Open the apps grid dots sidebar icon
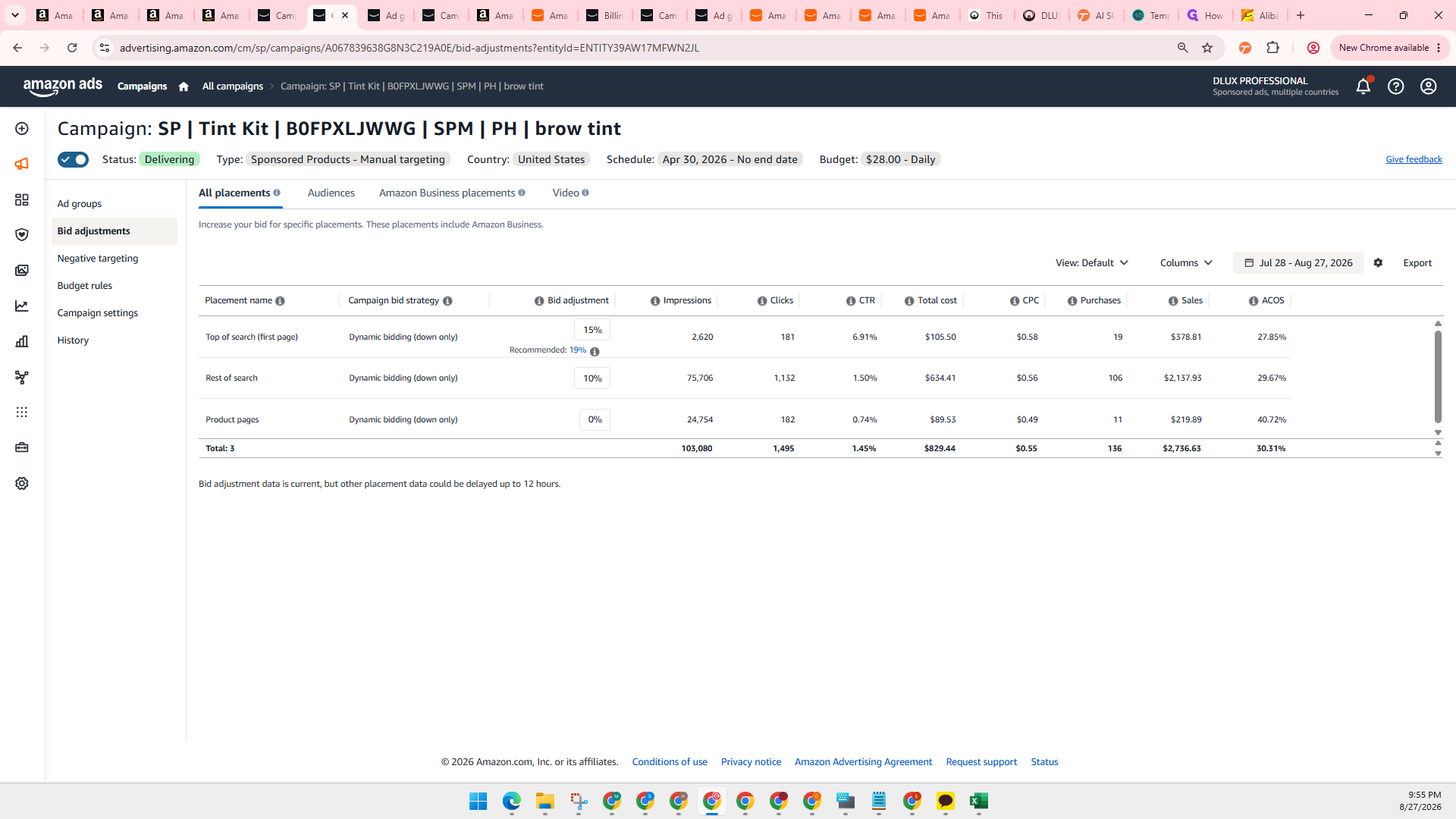The image size is (1456, 819). click(x=22, y=413)
